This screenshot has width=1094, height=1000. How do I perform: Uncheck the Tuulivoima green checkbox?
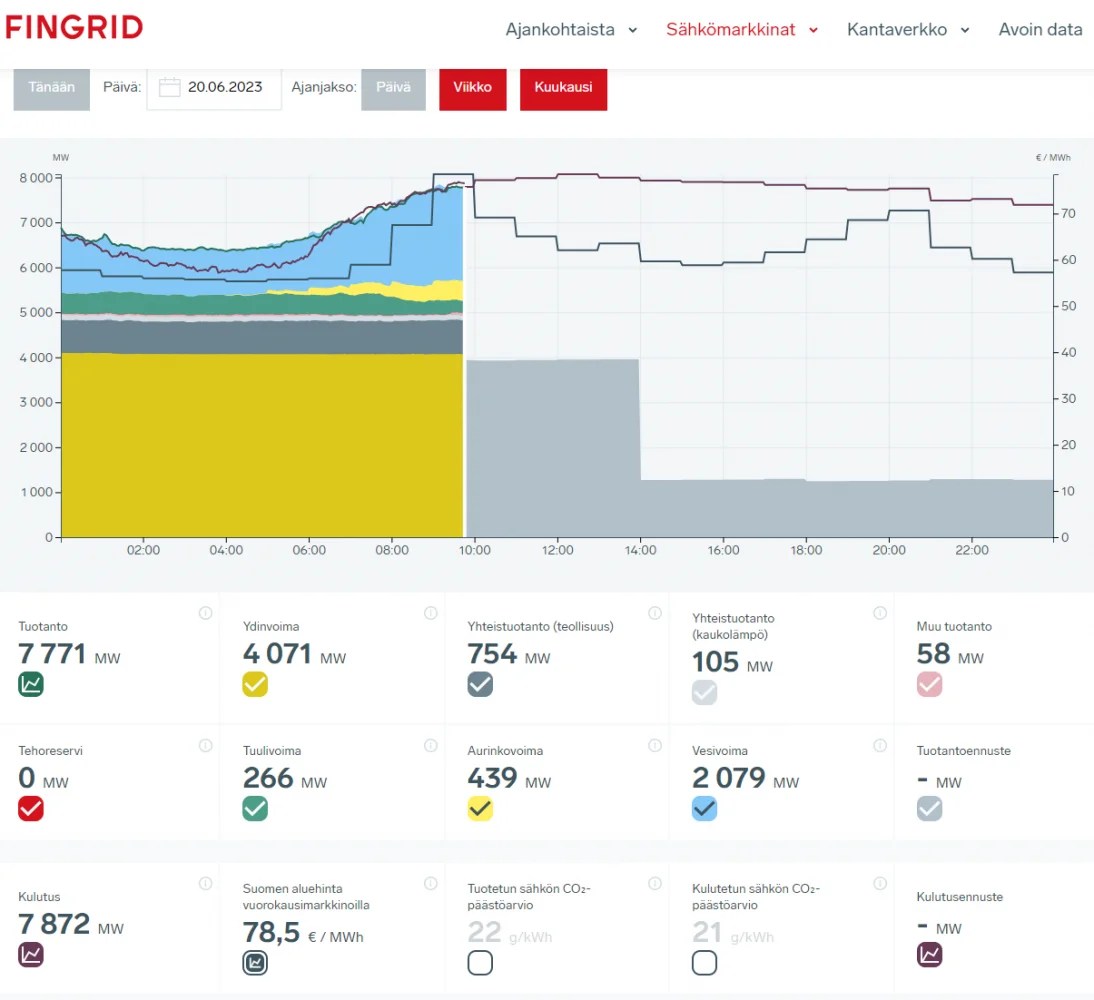255,809
